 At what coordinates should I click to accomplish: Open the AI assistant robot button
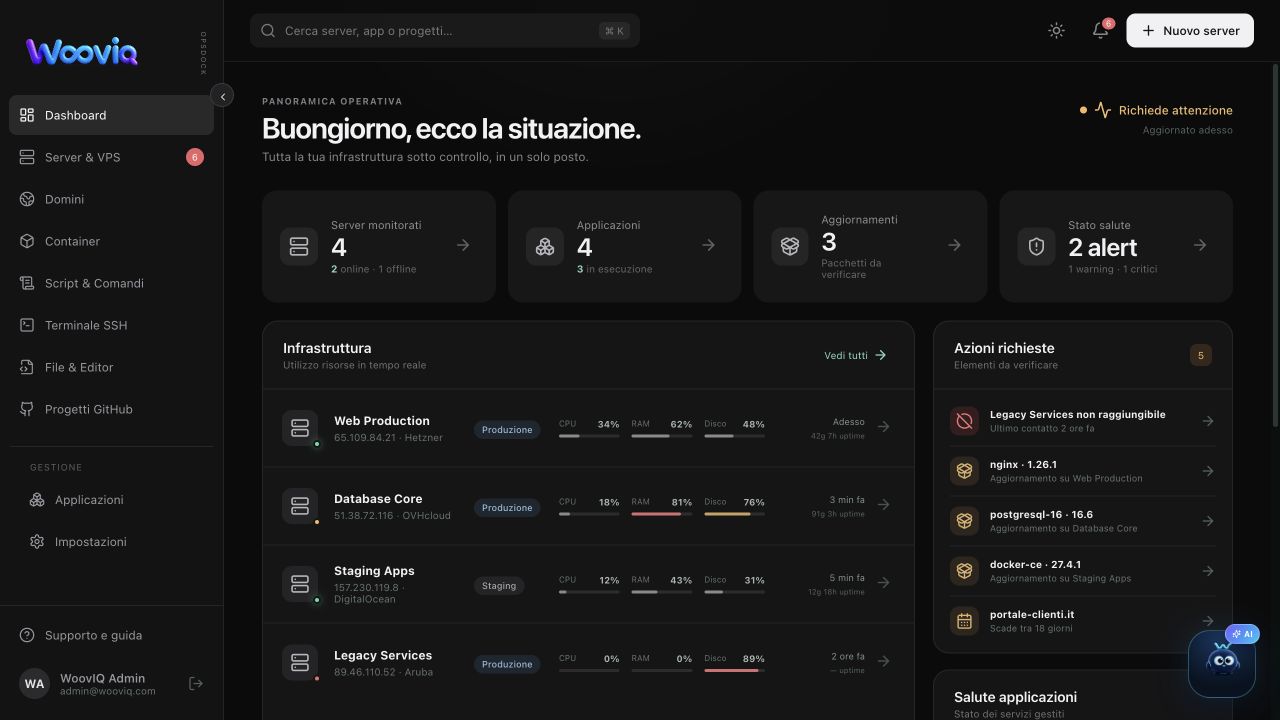pyautogui.click(x=1222, y=663)
